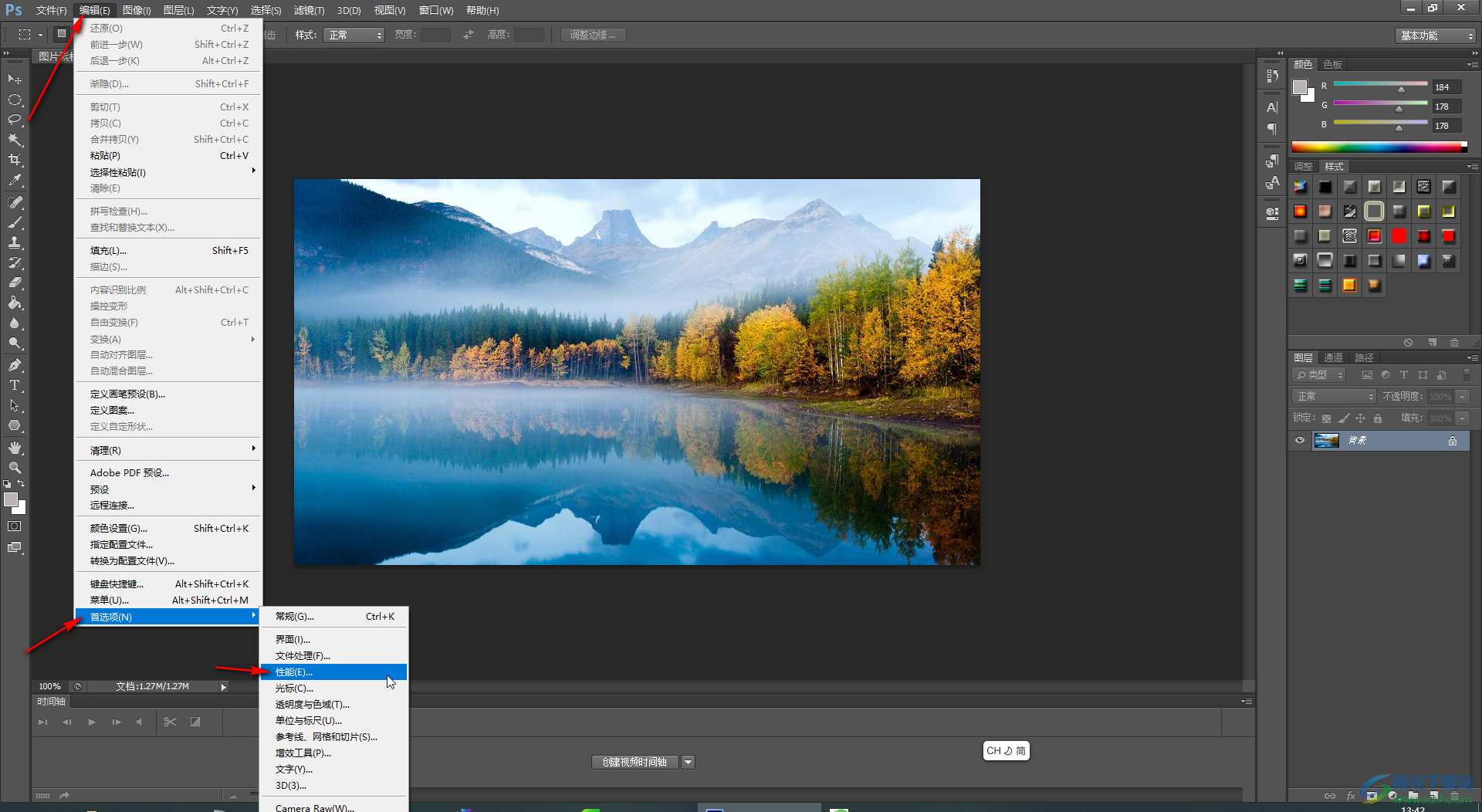
Task: Toggle lock all padlock icon
Action: [1378, 418]
